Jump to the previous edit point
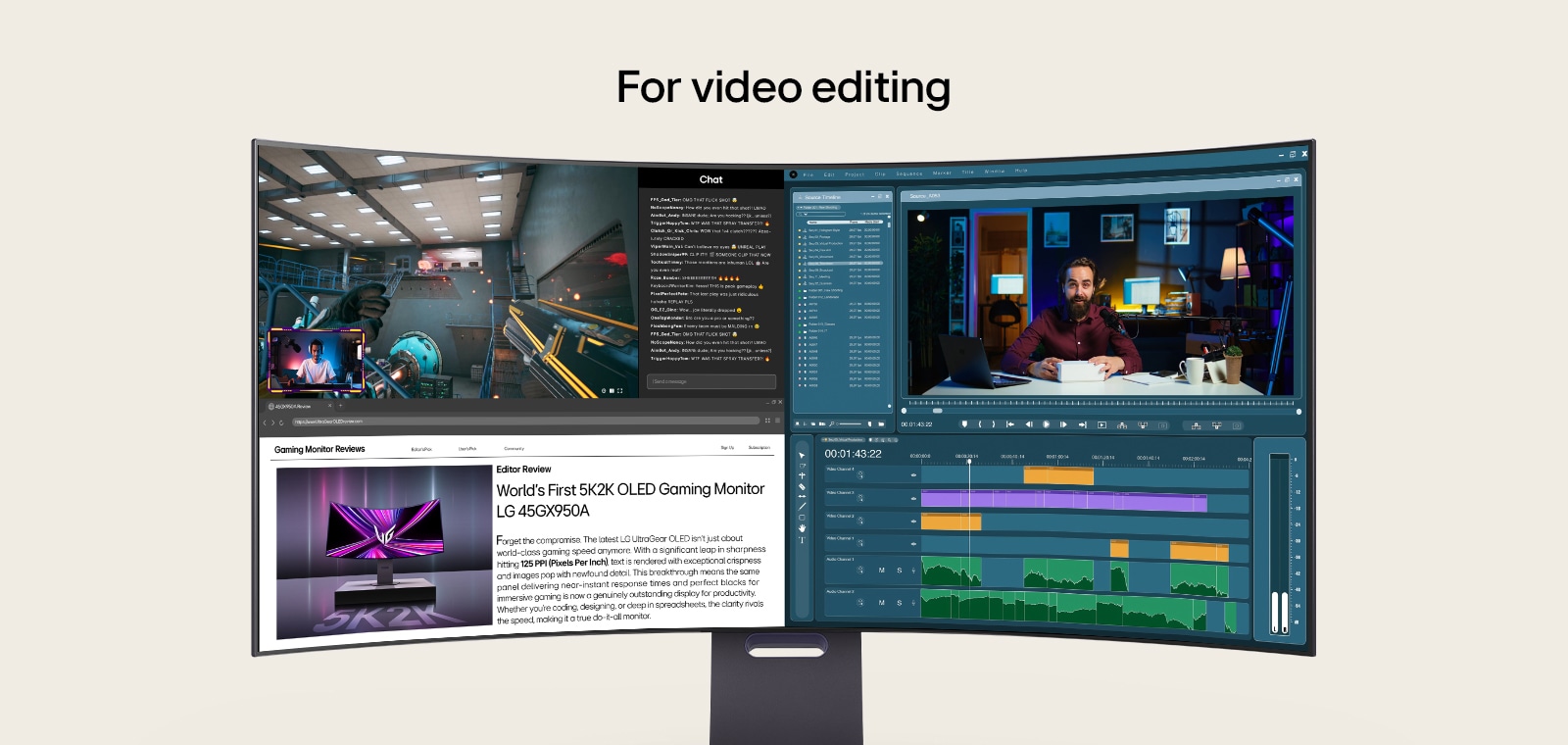The image size is (1568, 745). 1010,424
